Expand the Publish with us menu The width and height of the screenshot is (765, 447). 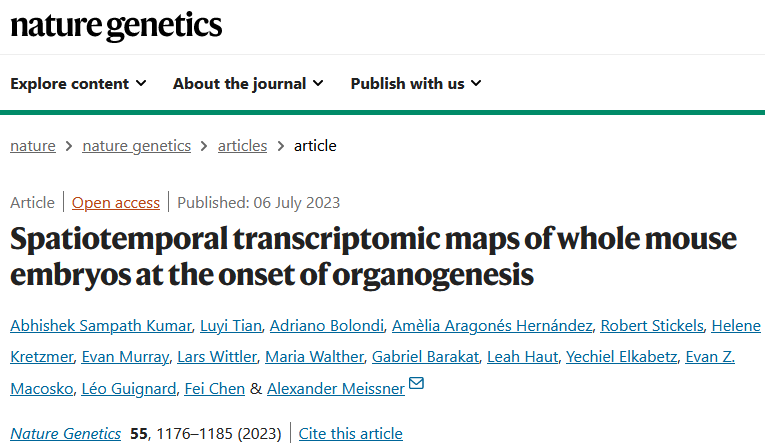[x=416, y=84]
